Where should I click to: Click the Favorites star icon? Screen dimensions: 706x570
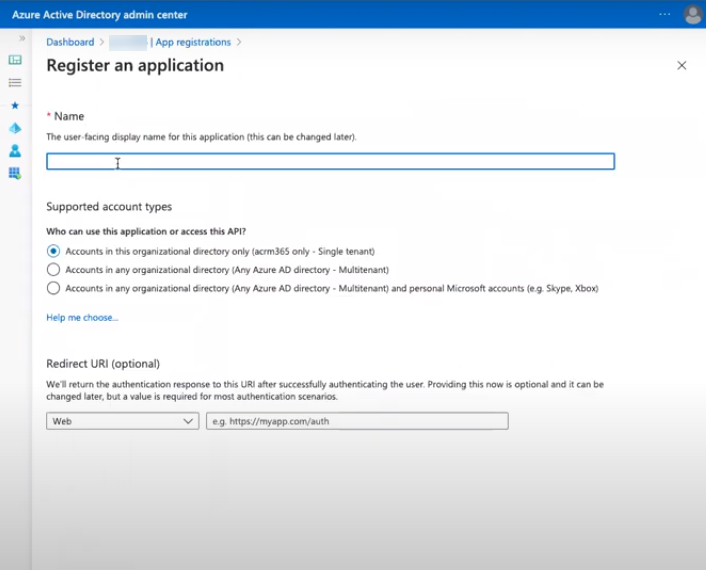(x=15, y=105)
